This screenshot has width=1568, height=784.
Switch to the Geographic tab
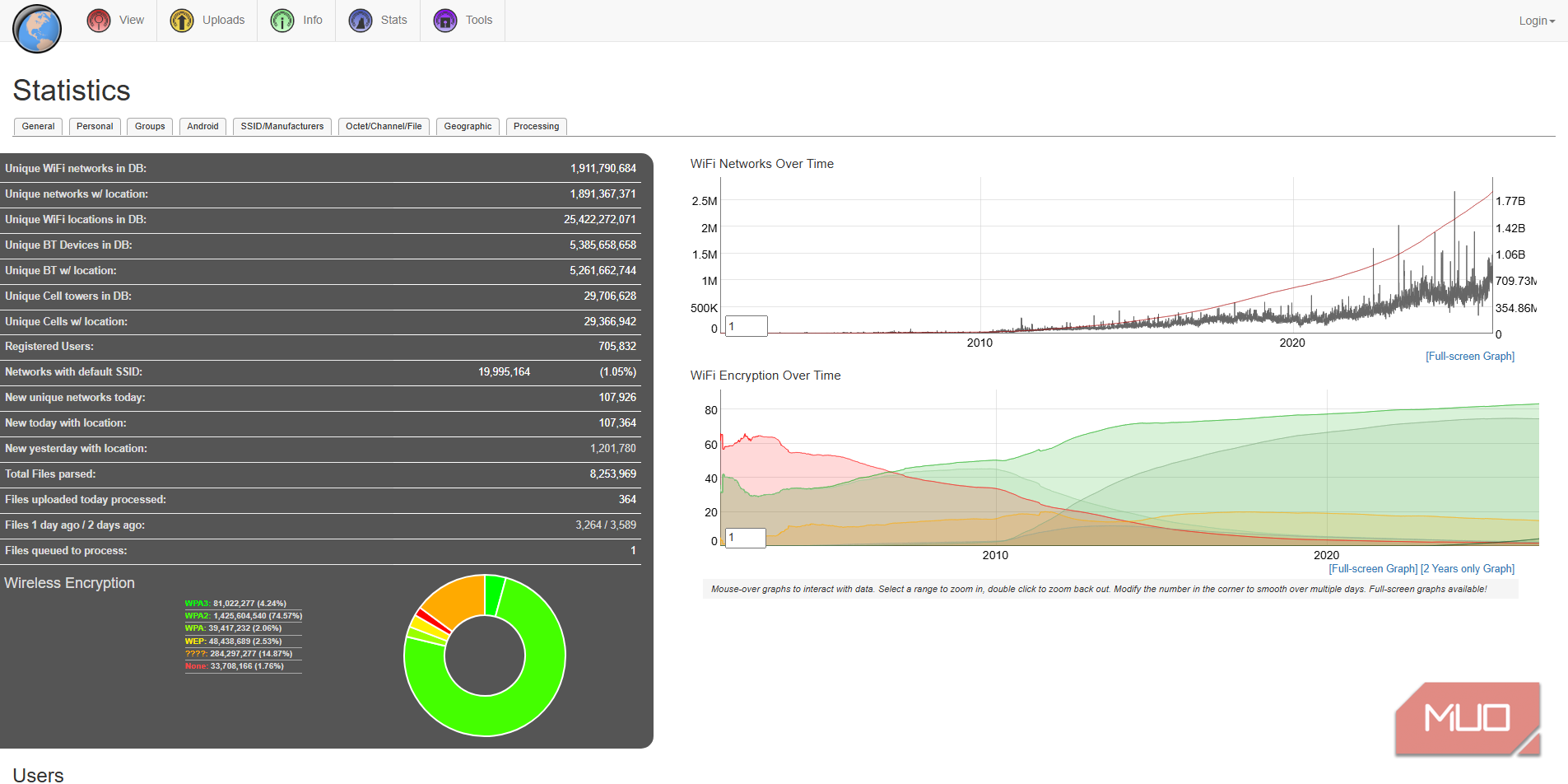468,126
